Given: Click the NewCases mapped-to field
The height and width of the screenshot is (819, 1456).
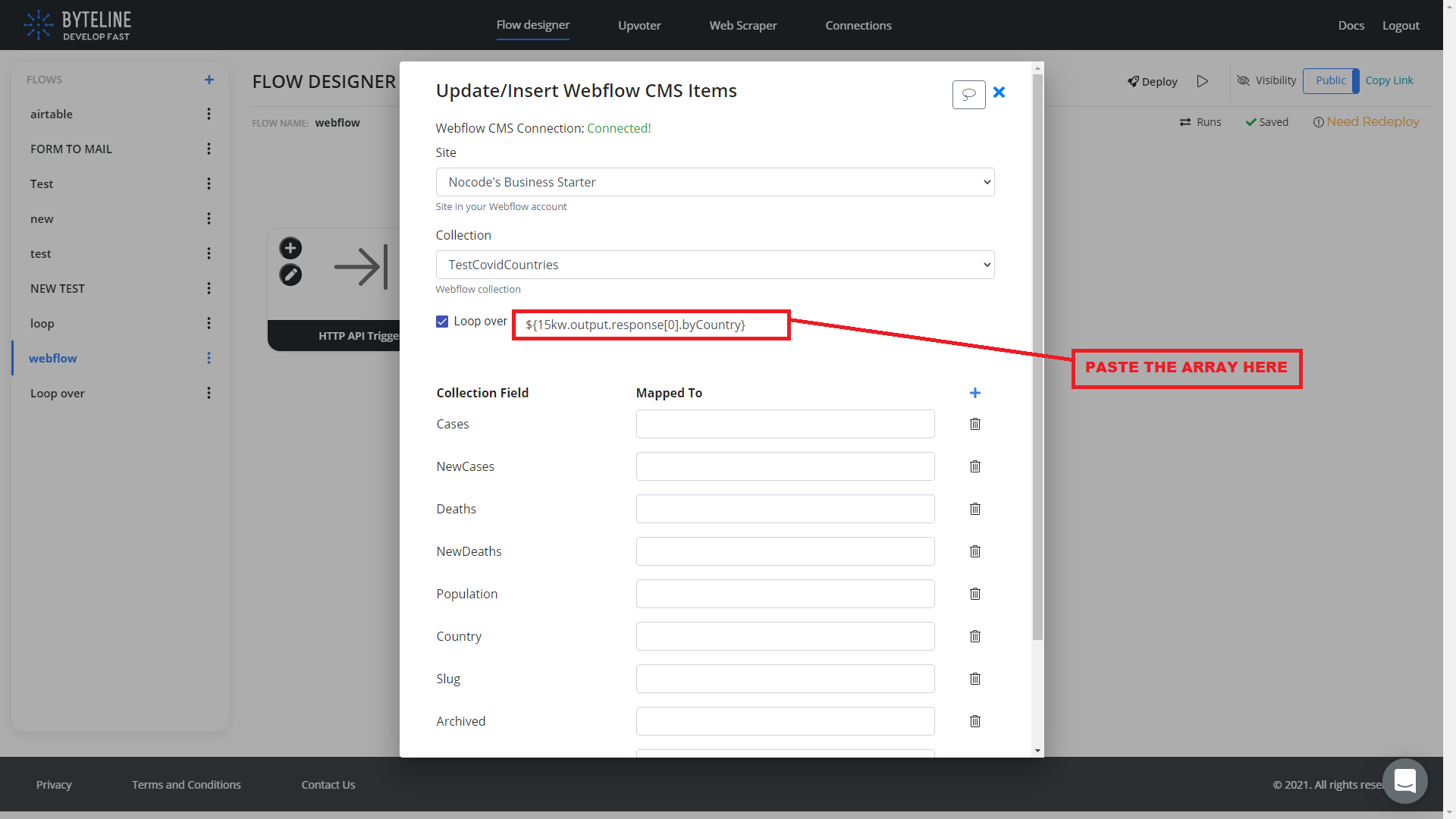Looking at the screenshot, I should [x=785, y=466].
